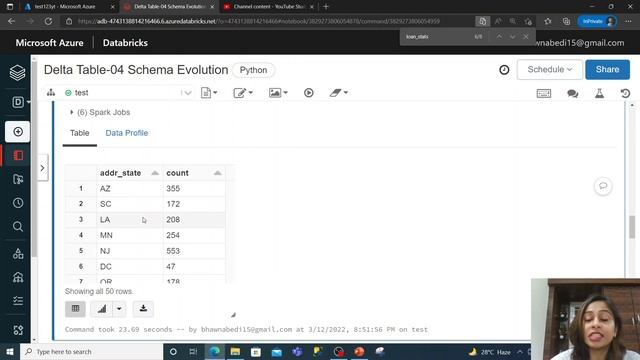This screenshot has height=360, width=640.
Task: Switch to the Data Profile tab
Action: (x=127, y=133)
